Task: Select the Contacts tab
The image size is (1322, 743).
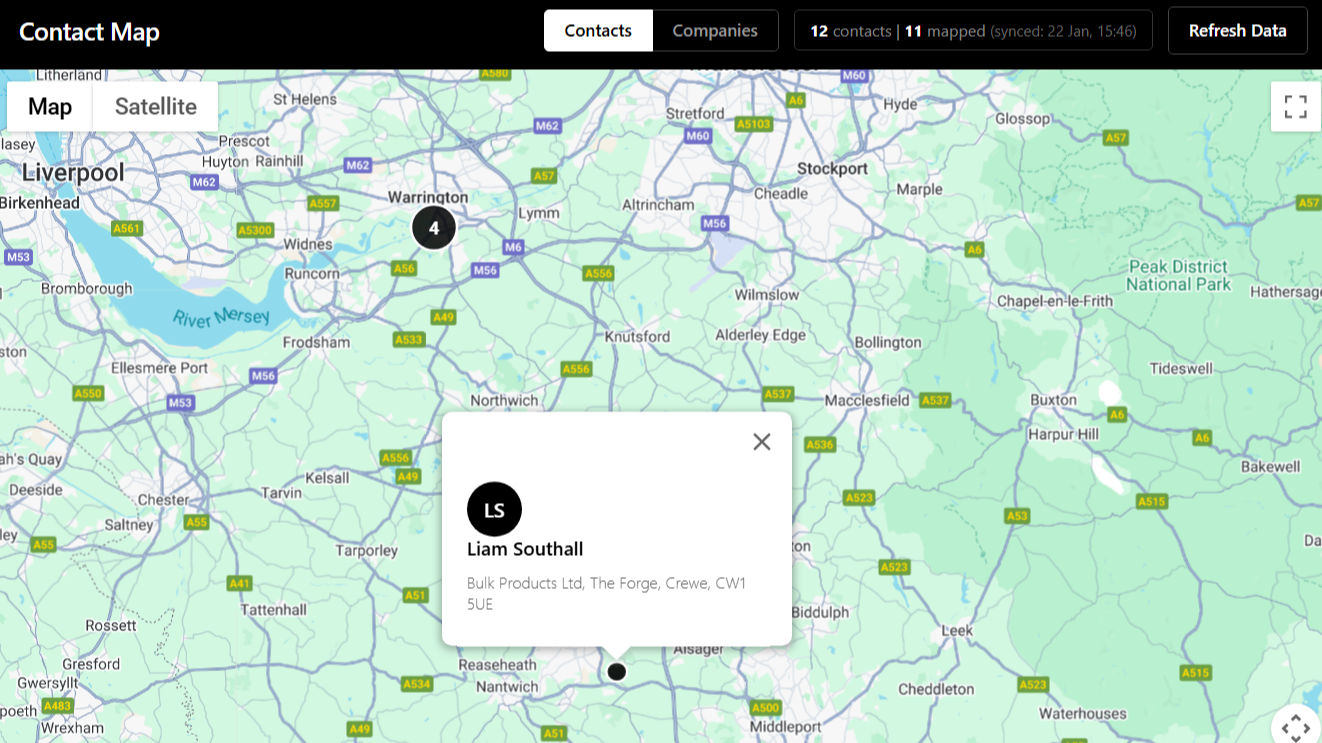Action: 598,31
